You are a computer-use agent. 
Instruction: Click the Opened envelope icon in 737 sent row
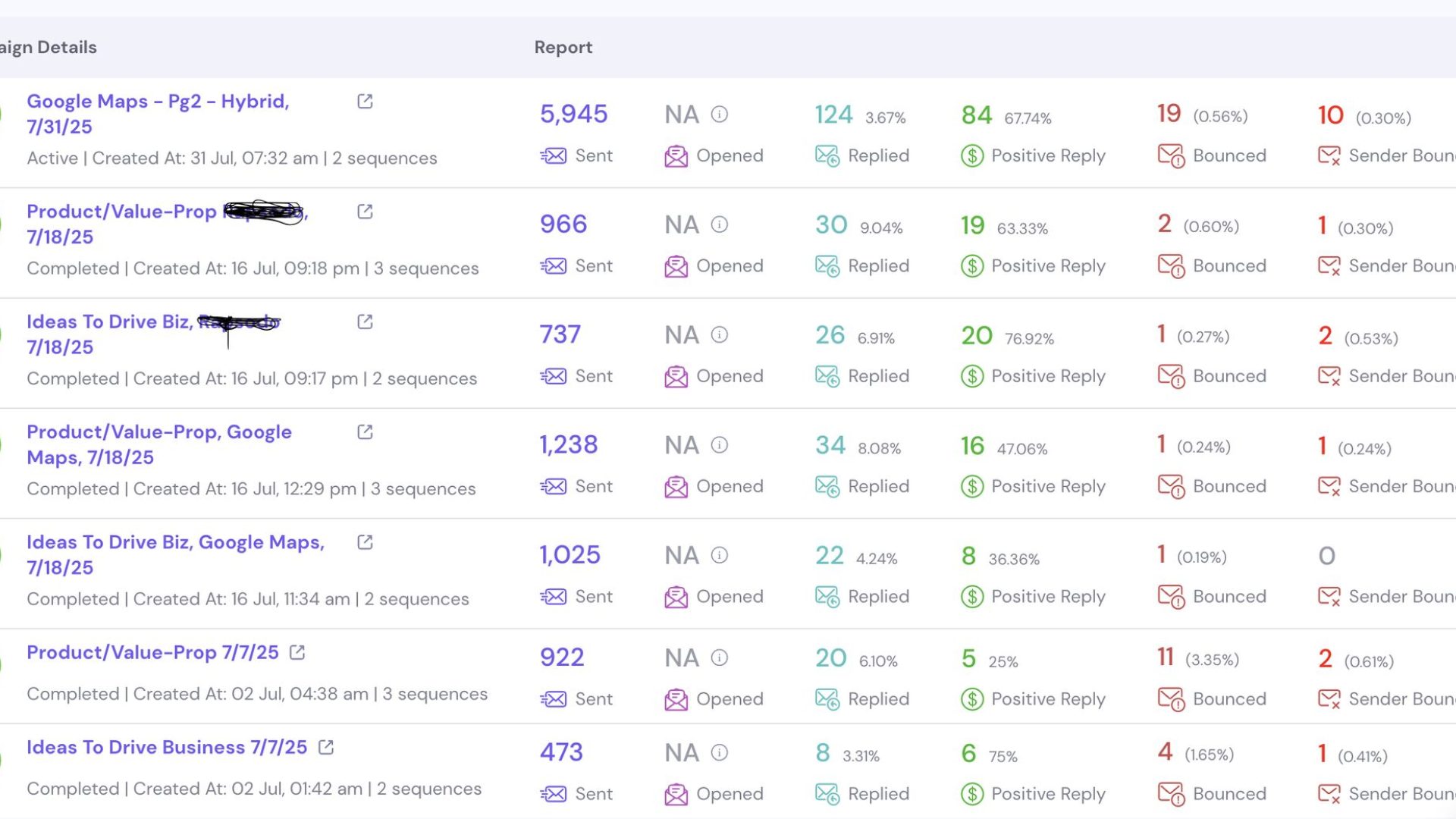[676, 377]
